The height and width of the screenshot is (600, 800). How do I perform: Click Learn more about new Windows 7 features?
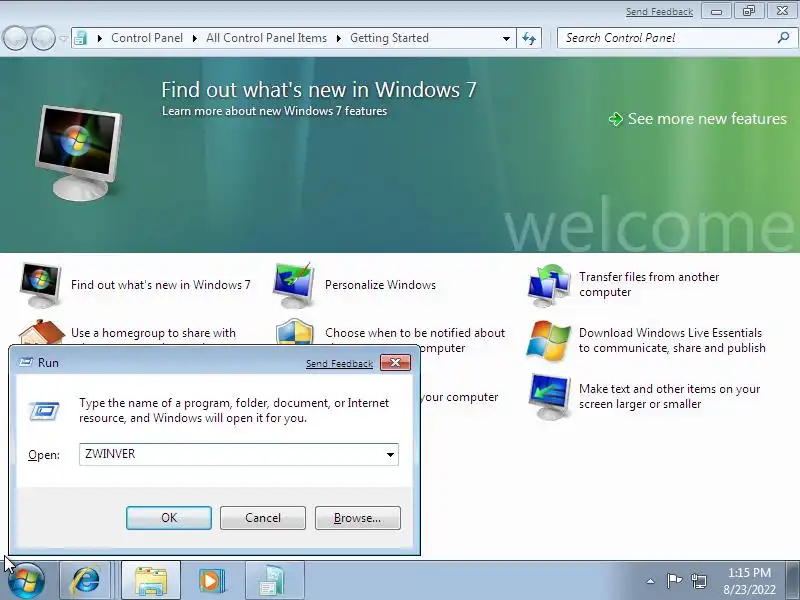pyautogui.click(x=274, y=111)
